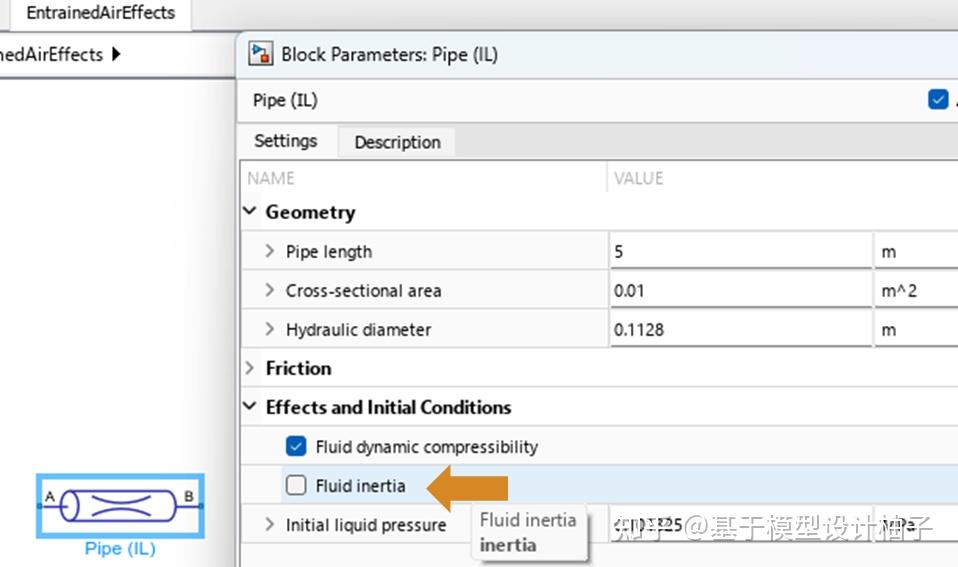Open the EntrainedAirEffects model tab
Viewport: 958px width, 567px height.
(100, 13)
